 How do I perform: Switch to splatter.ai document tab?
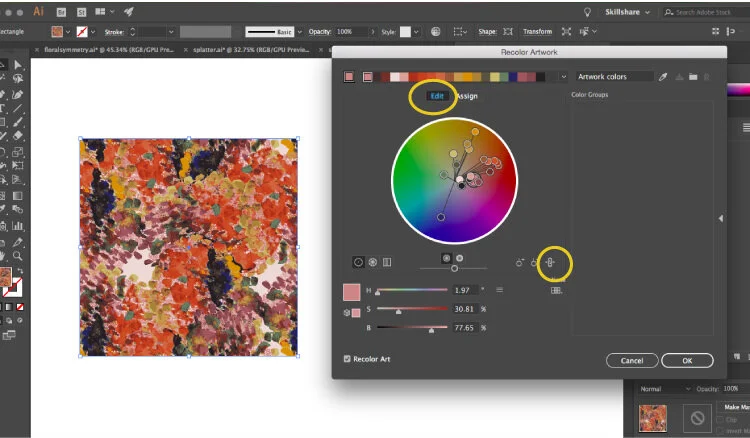pyautogui.click(x=251, y=50)
